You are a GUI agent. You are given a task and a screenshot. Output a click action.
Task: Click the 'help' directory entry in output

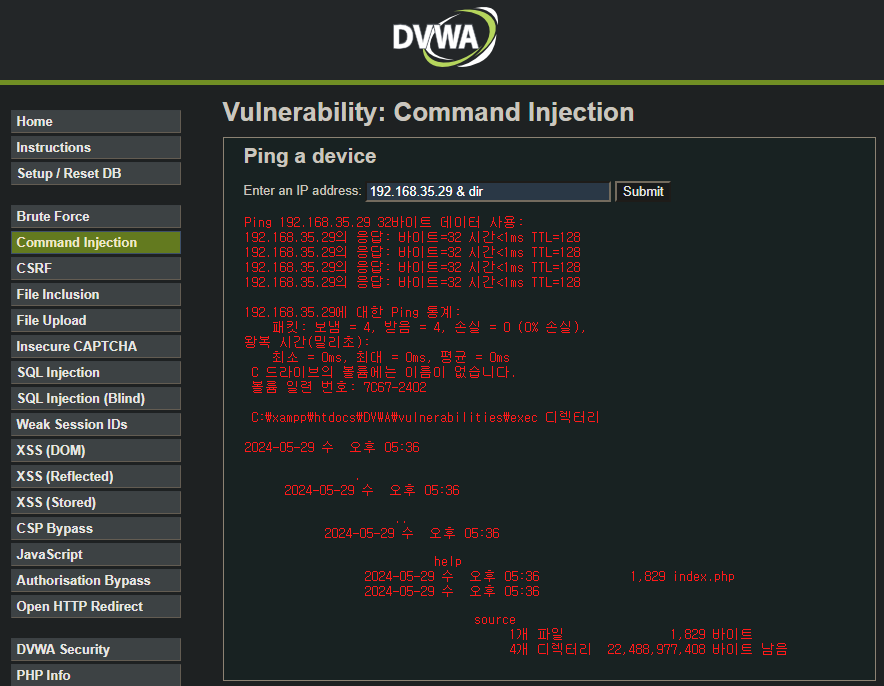click(x=448, y=561)
